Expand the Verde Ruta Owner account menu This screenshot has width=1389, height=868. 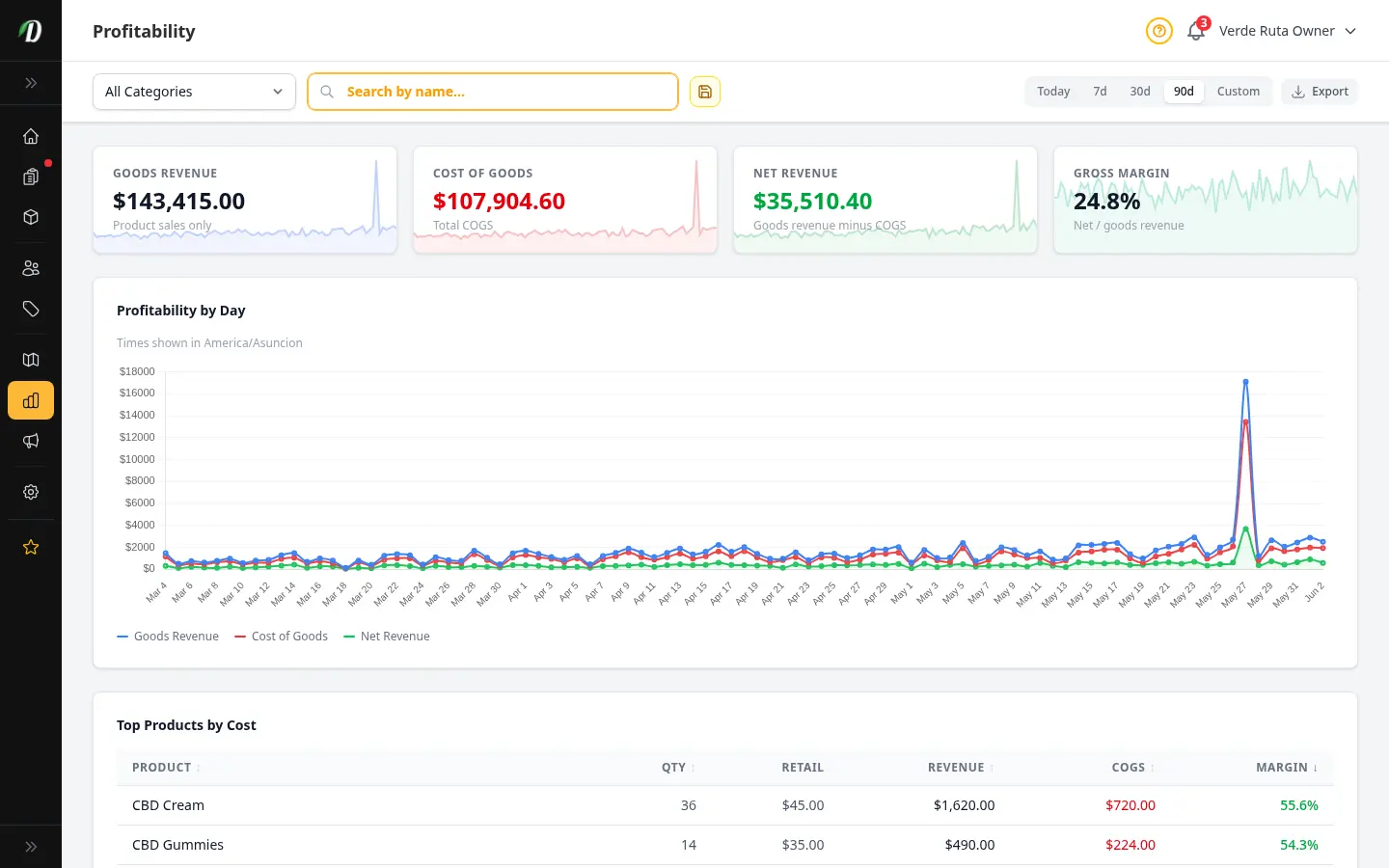click(1288, 31)
